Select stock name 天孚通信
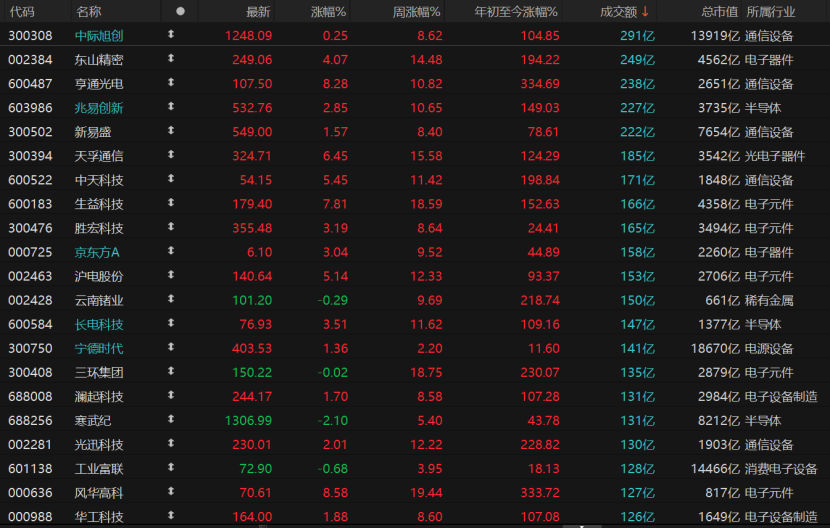 click(99, 156)
